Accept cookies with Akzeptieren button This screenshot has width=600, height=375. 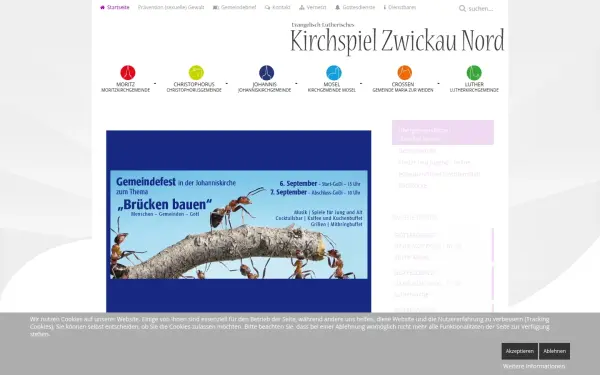pos(520,351)
